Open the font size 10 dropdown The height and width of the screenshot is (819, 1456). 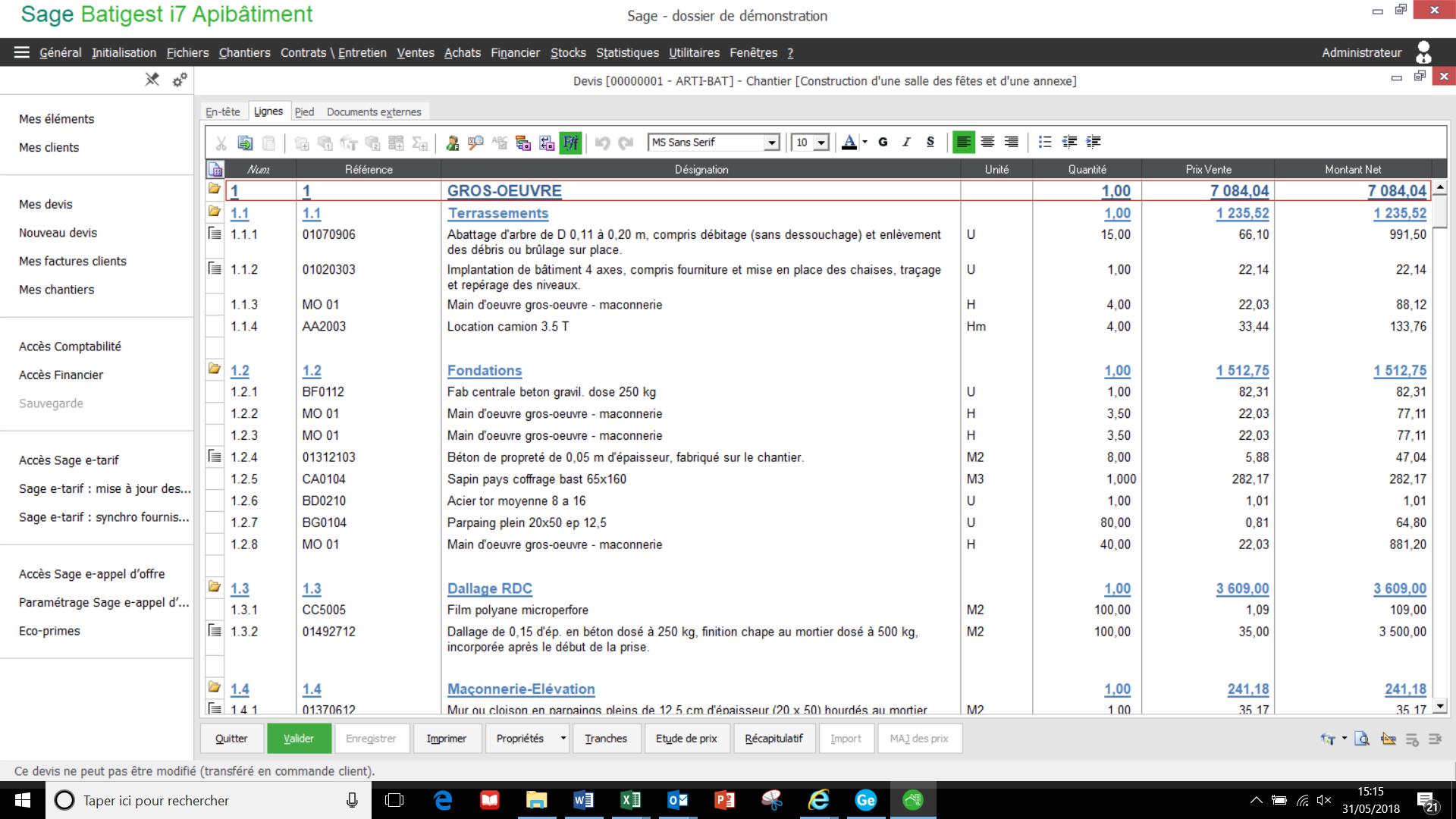(821, 143)
